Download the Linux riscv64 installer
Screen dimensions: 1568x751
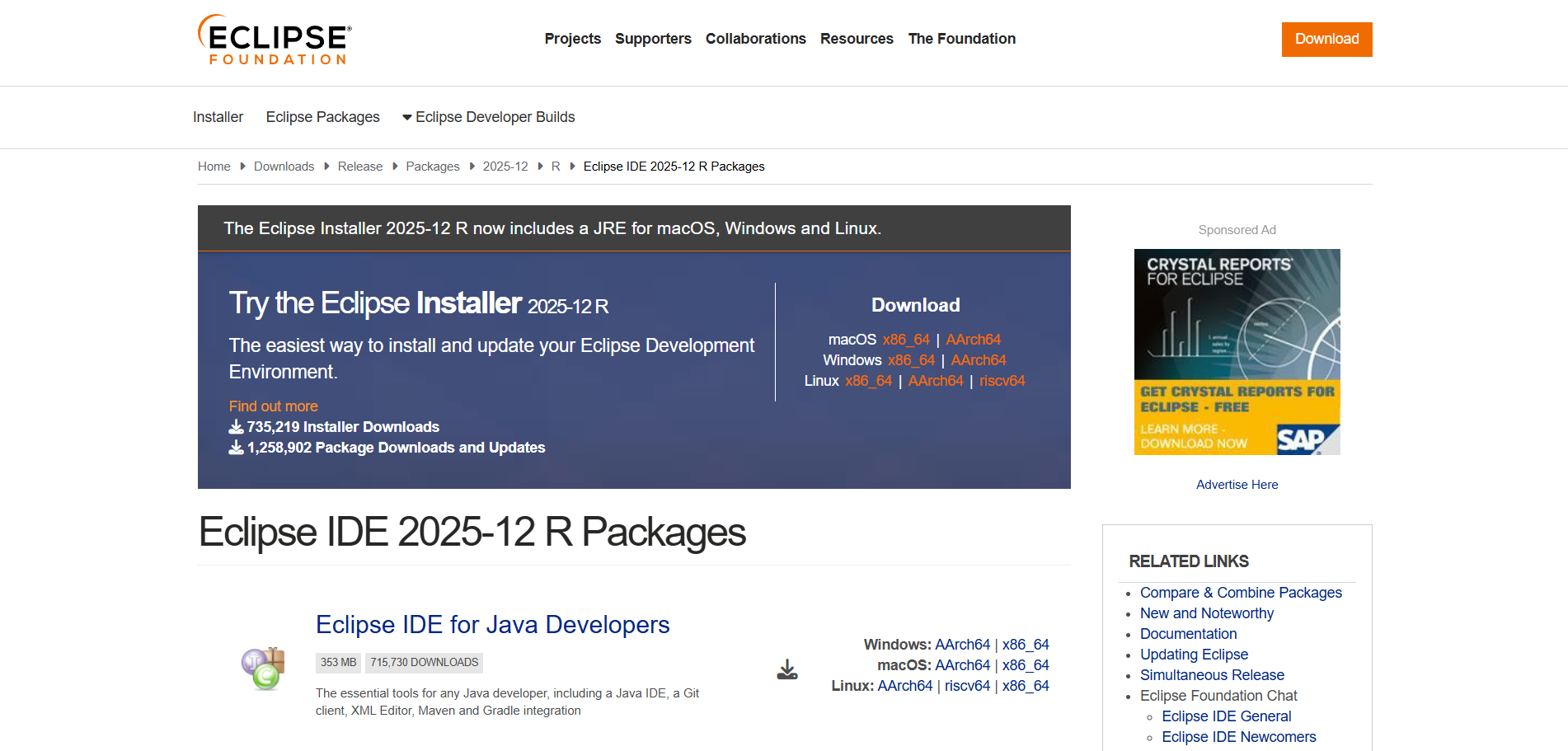click(x=1002, y=380)
